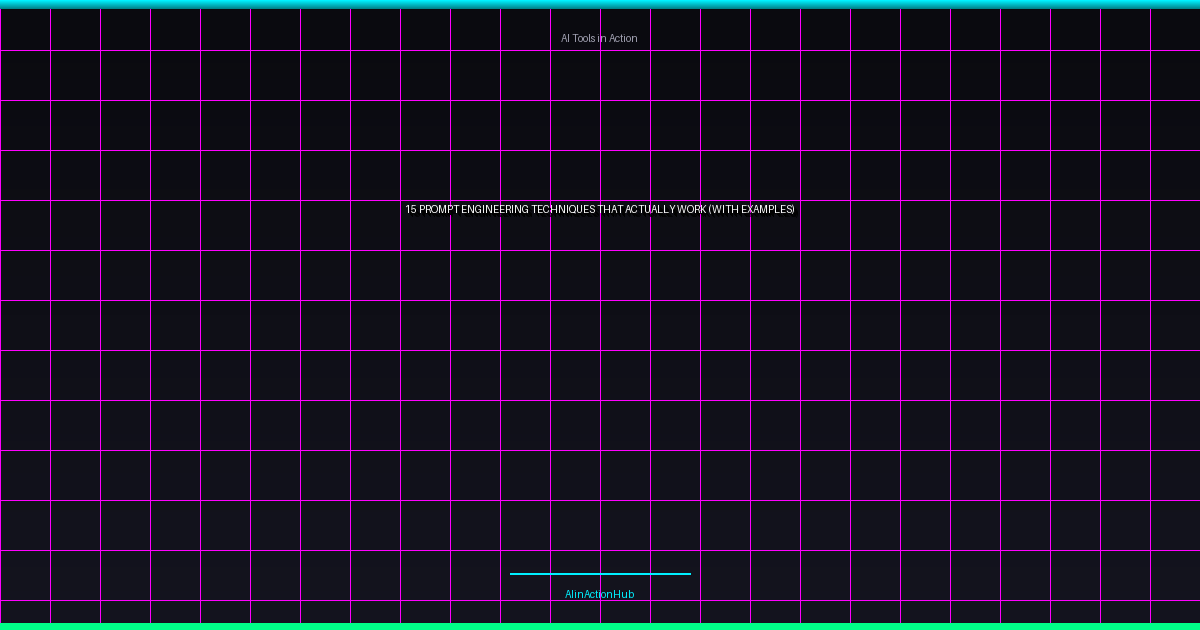Click the bottom-left magenta grid cell
Viewport: 1200px width, 630px height.
click(25, 611)
